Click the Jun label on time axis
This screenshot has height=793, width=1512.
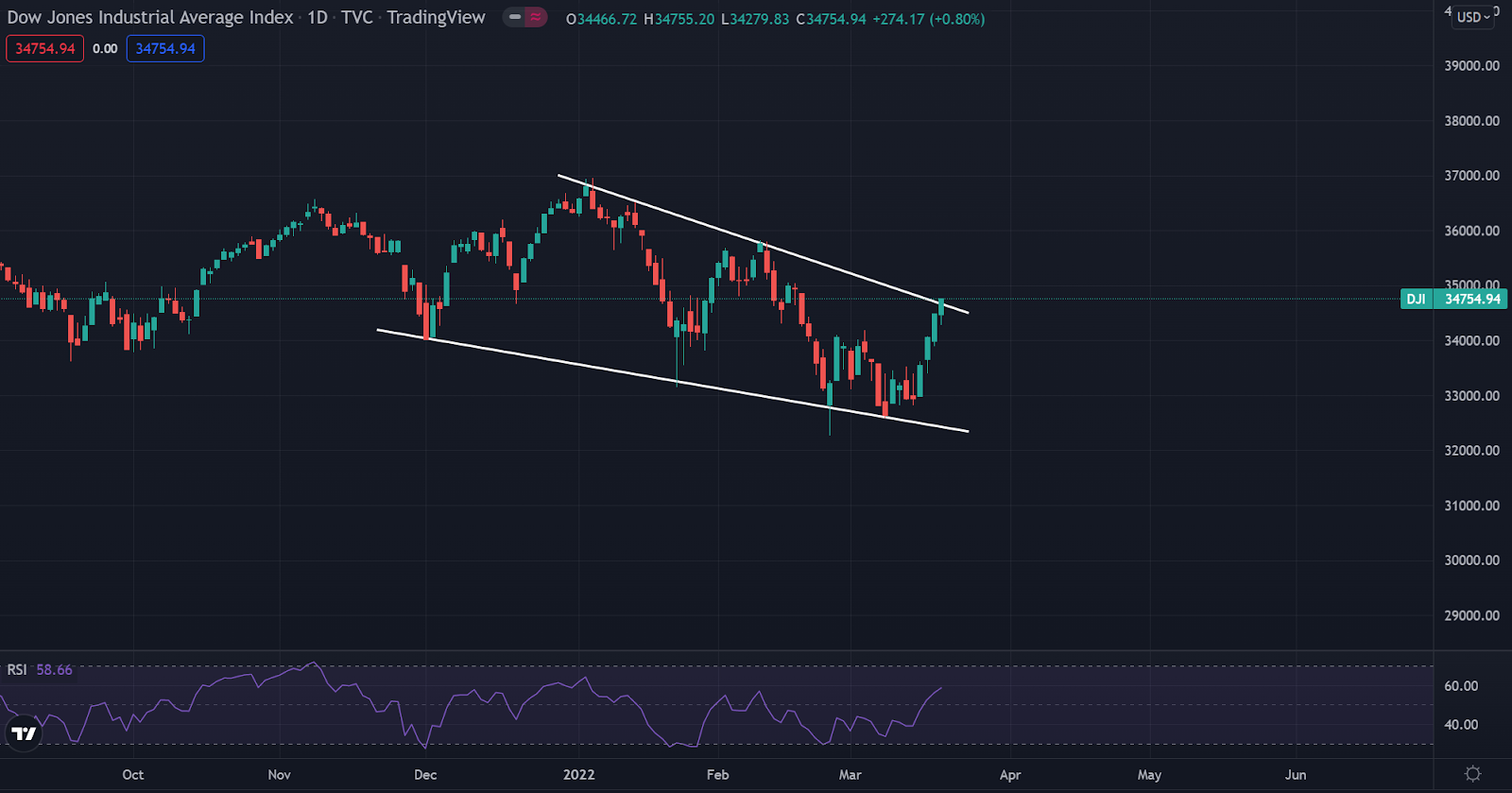[x=1296, y=775]
